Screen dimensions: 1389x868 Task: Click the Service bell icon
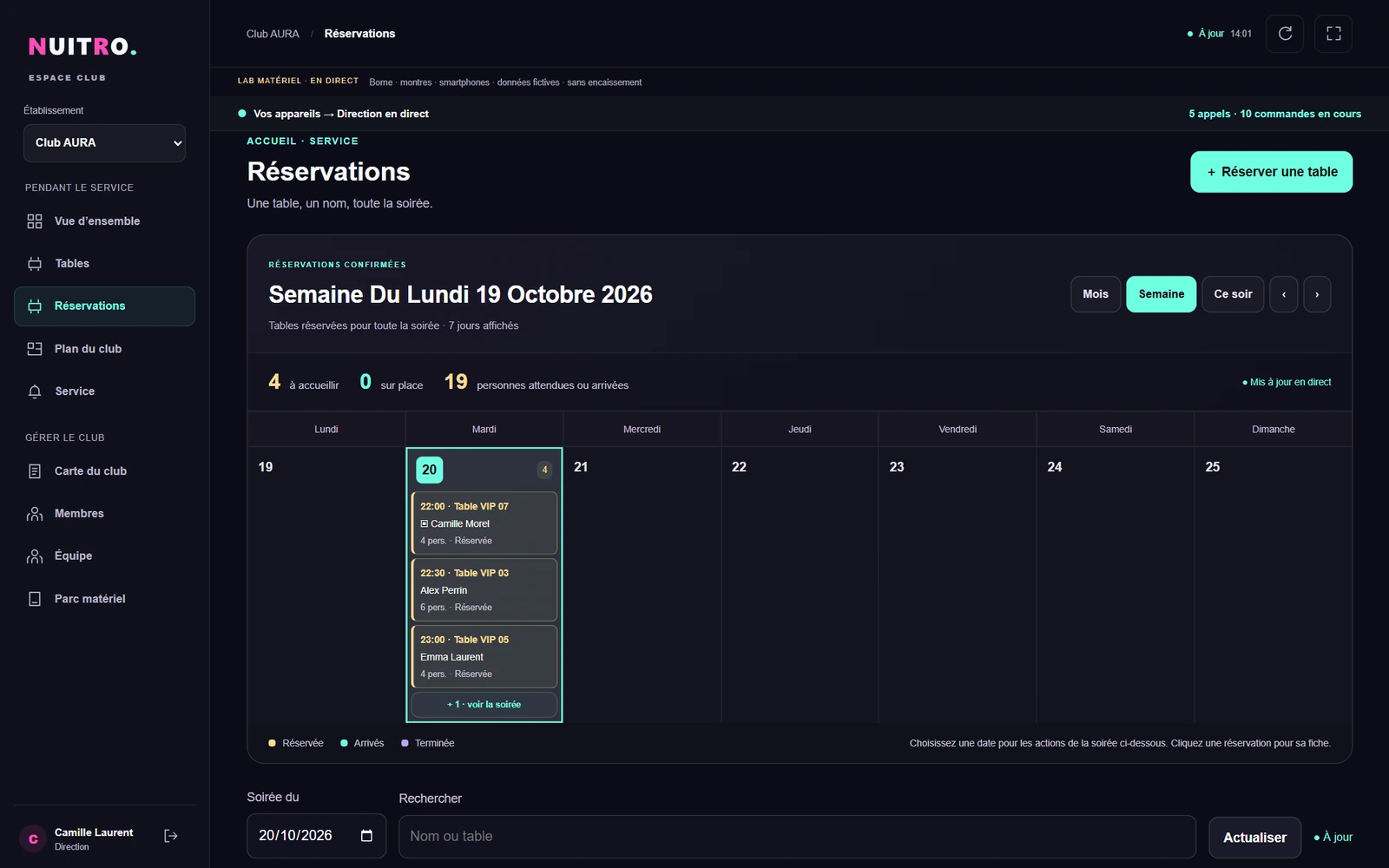(x=35, y=391)
